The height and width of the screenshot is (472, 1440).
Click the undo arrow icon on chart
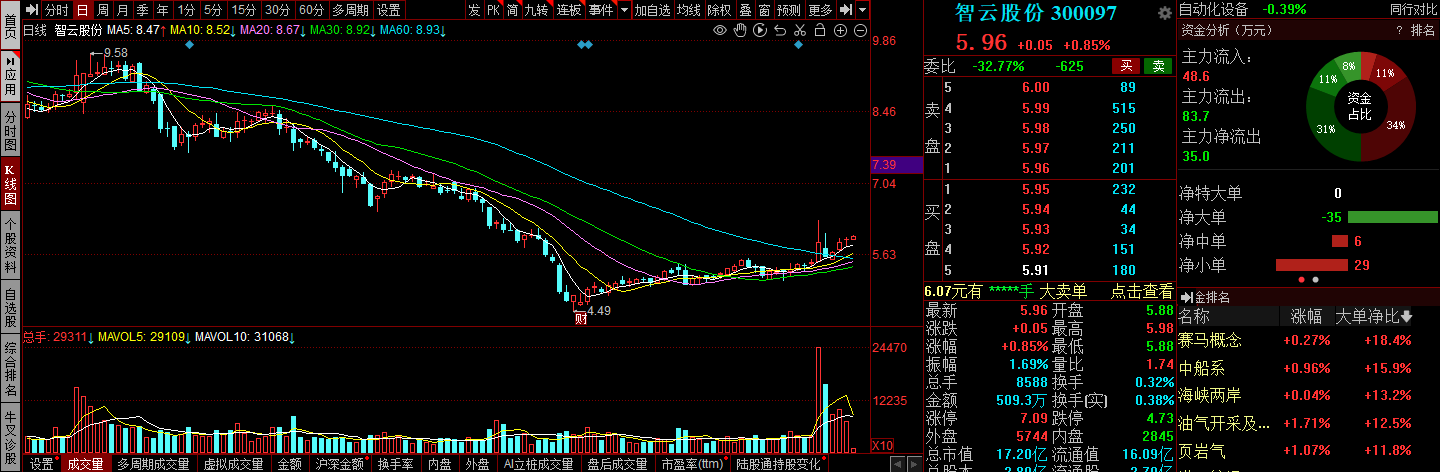(779, 30)
